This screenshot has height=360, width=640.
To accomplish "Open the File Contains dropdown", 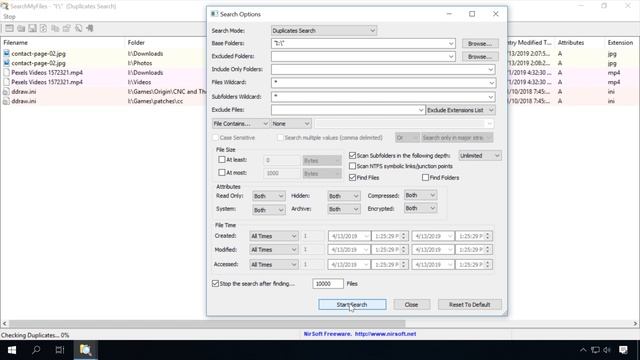I will pos(240,124).
